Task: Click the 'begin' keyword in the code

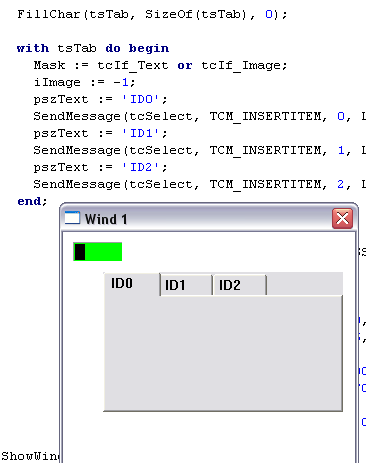Action: (149, 49)
